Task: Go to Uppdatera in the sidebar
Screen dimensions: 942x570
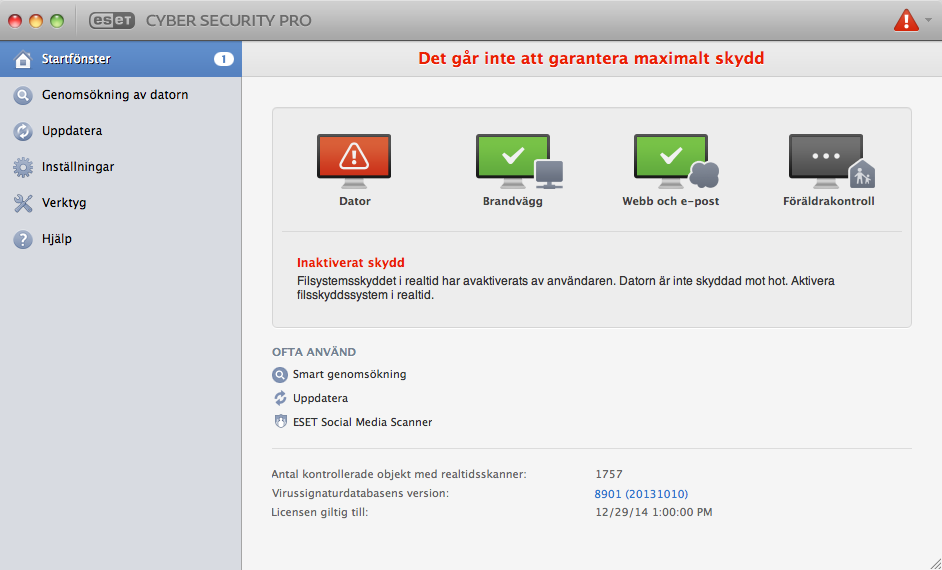Action: coord(121,131)
